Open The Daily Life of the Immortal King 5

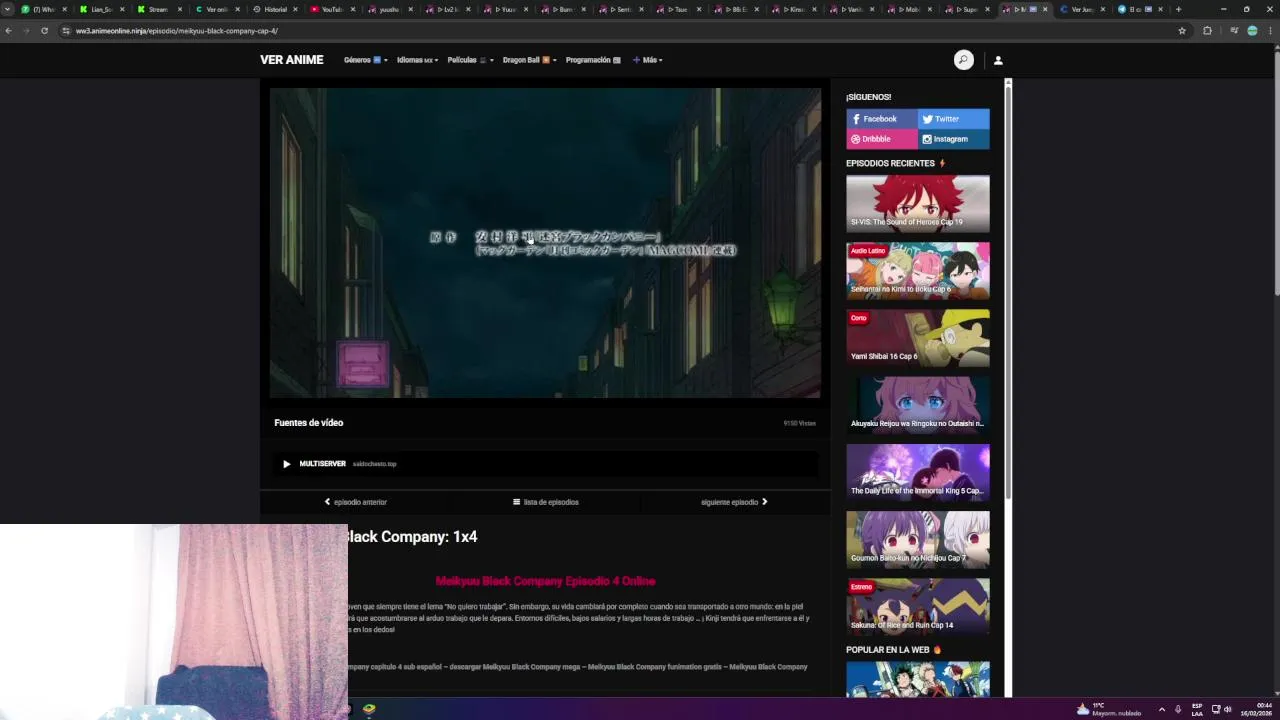click(918, 472)
